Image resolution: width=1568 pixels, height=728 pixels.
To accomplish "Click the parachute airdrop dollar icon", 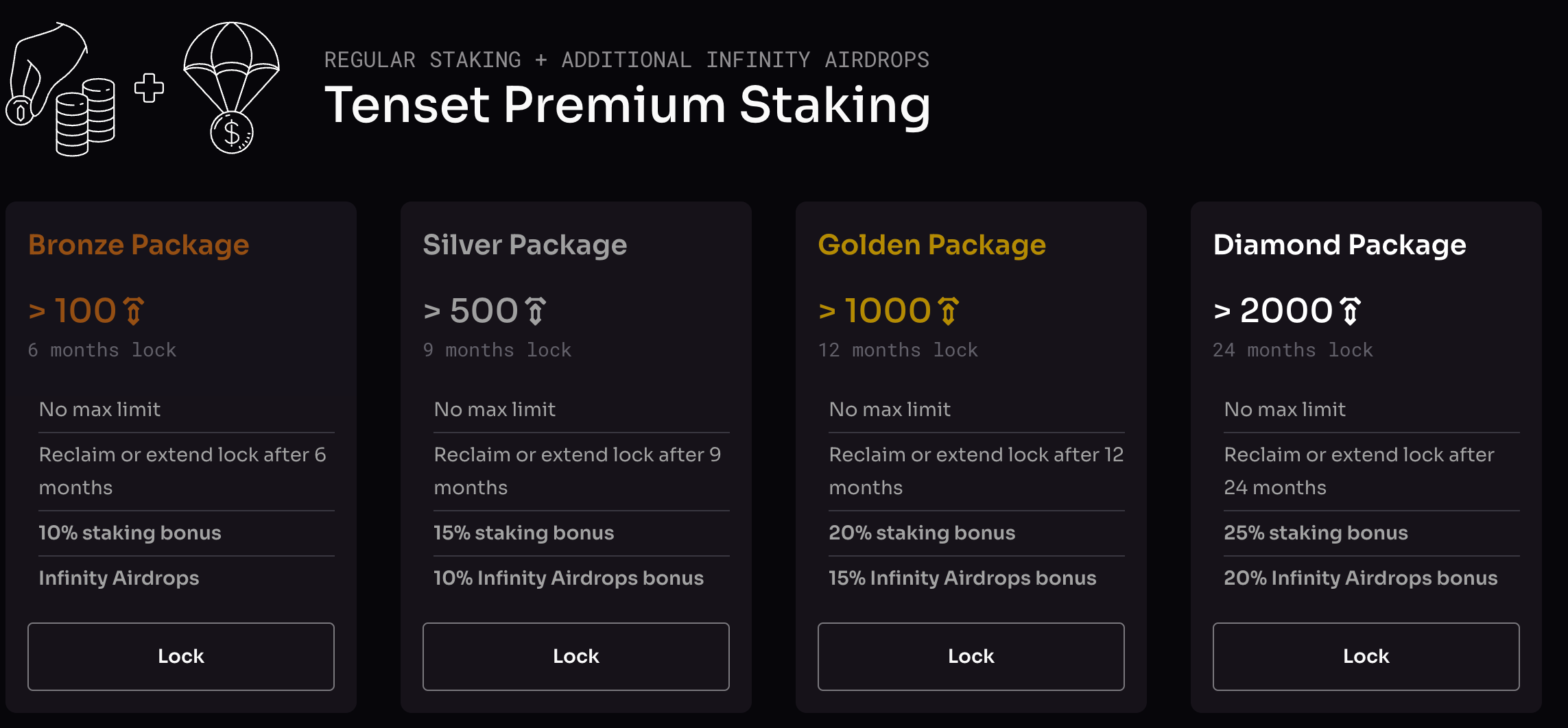I will (232, 88).
